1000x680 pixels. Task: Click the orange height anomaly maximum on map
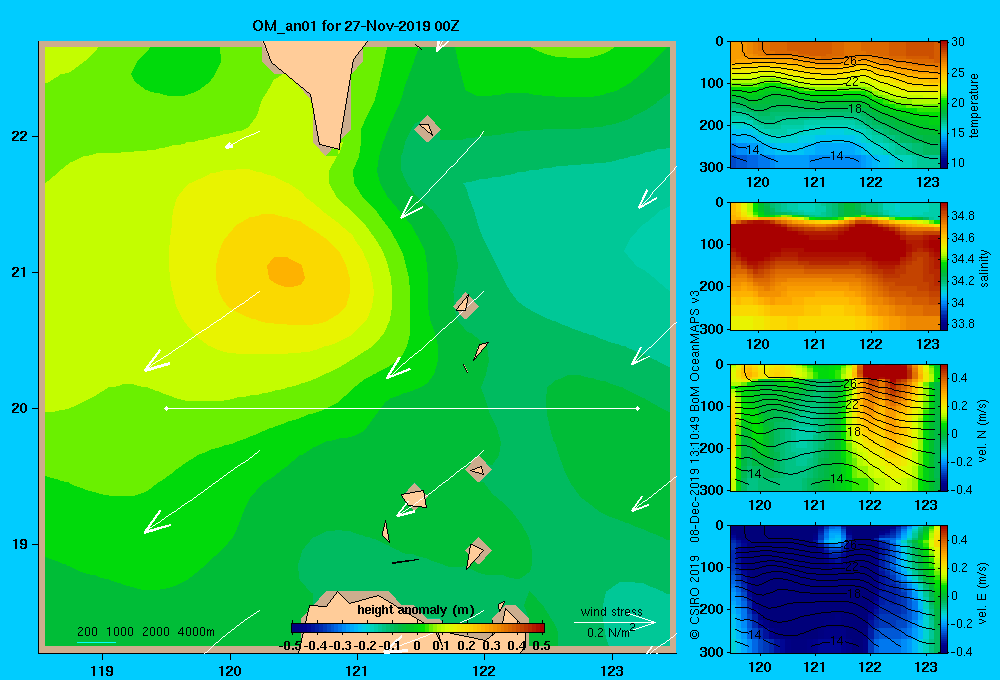285,271
